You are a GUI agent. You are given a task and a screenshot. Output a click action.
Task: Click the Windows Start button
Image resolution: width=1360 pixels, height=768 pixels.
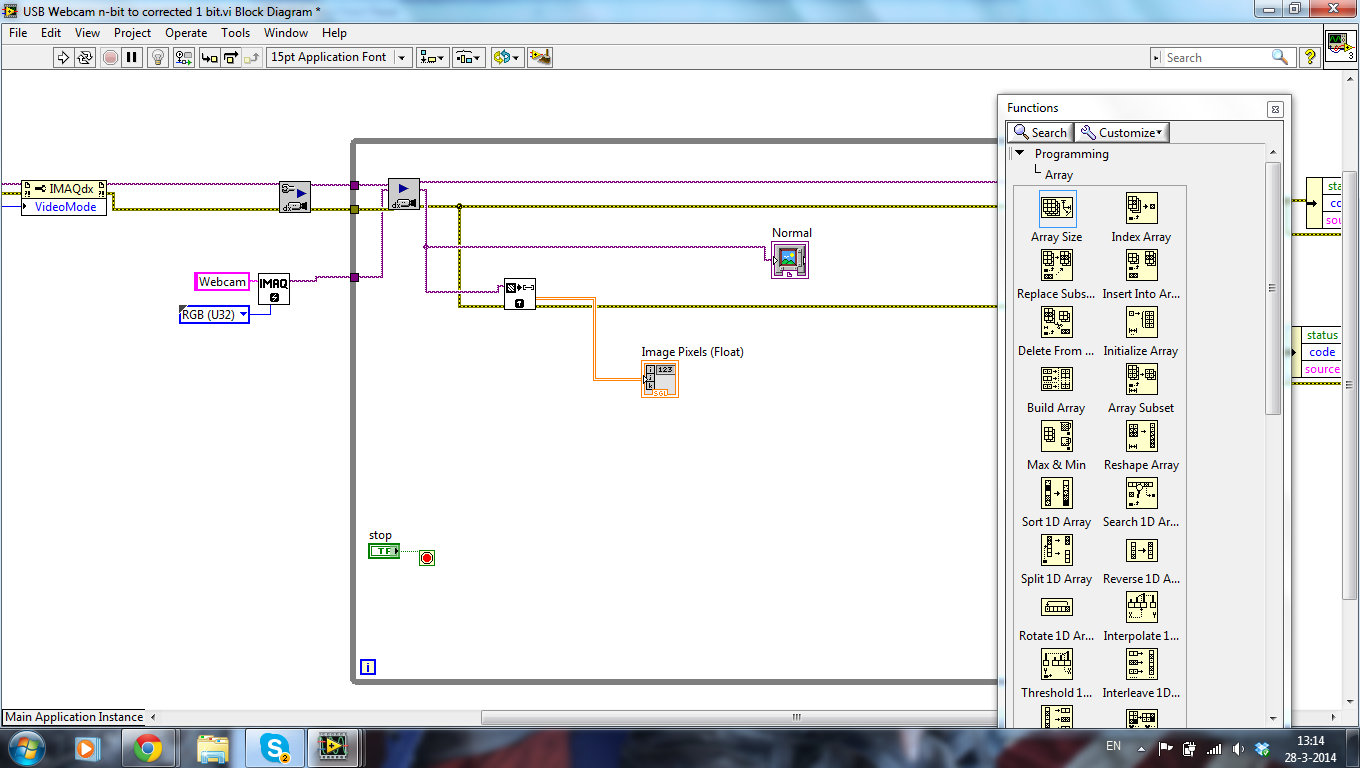[x=24, y=747]
